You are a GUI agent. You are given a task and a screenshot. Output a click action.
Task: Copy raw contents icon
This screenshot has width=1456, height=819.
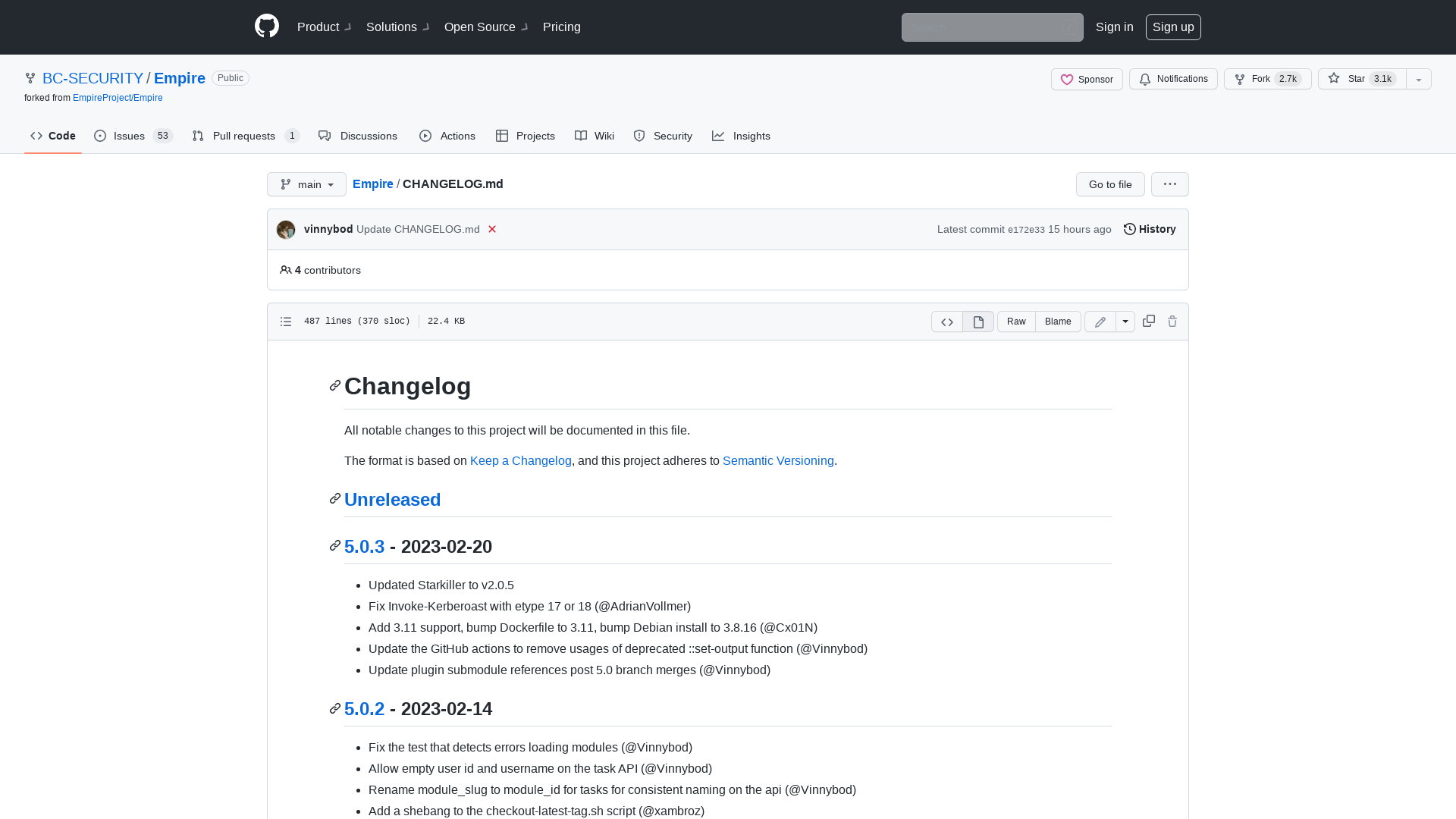(1149, 322)
